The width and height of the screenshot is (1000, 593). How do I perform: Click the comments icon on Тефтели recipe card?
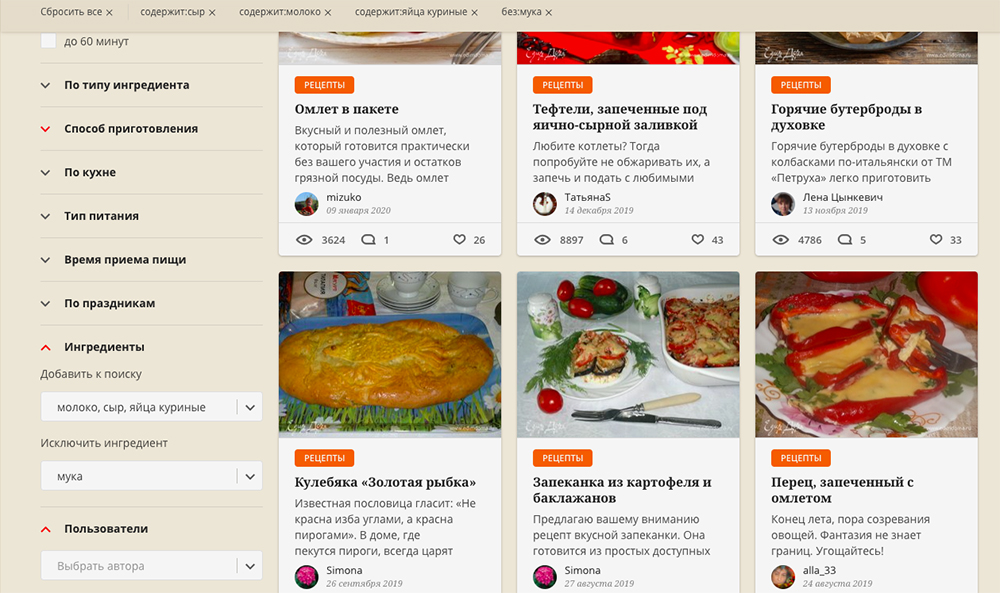[x=607, y=240]
